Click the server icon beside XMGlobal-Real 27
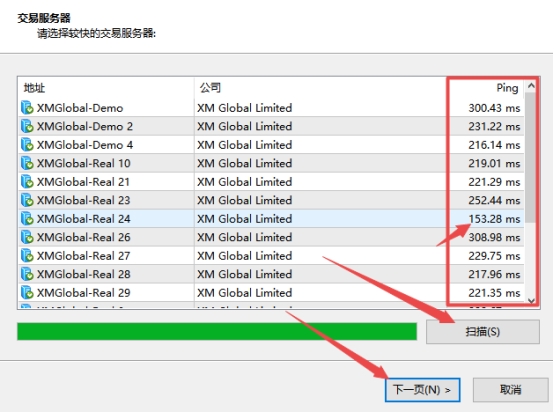Image resolution: width=554 pixels, height=413 pixels. 27,255
